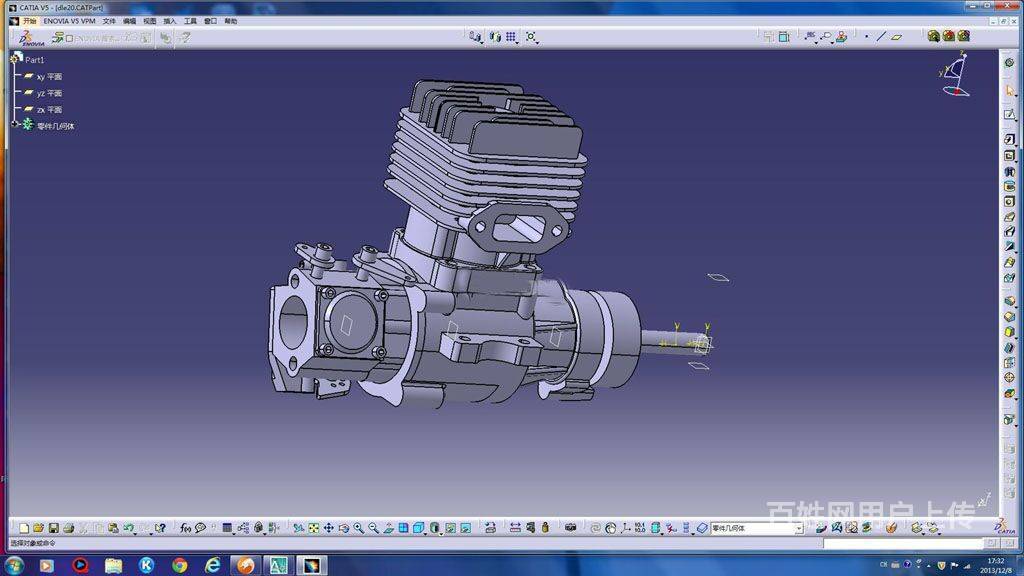Image resolution: width=1024 pixels, height=576 pixels.
Task: Click the Zoom In magnifier
Action: pyautogui.click(x=359, y=528)
